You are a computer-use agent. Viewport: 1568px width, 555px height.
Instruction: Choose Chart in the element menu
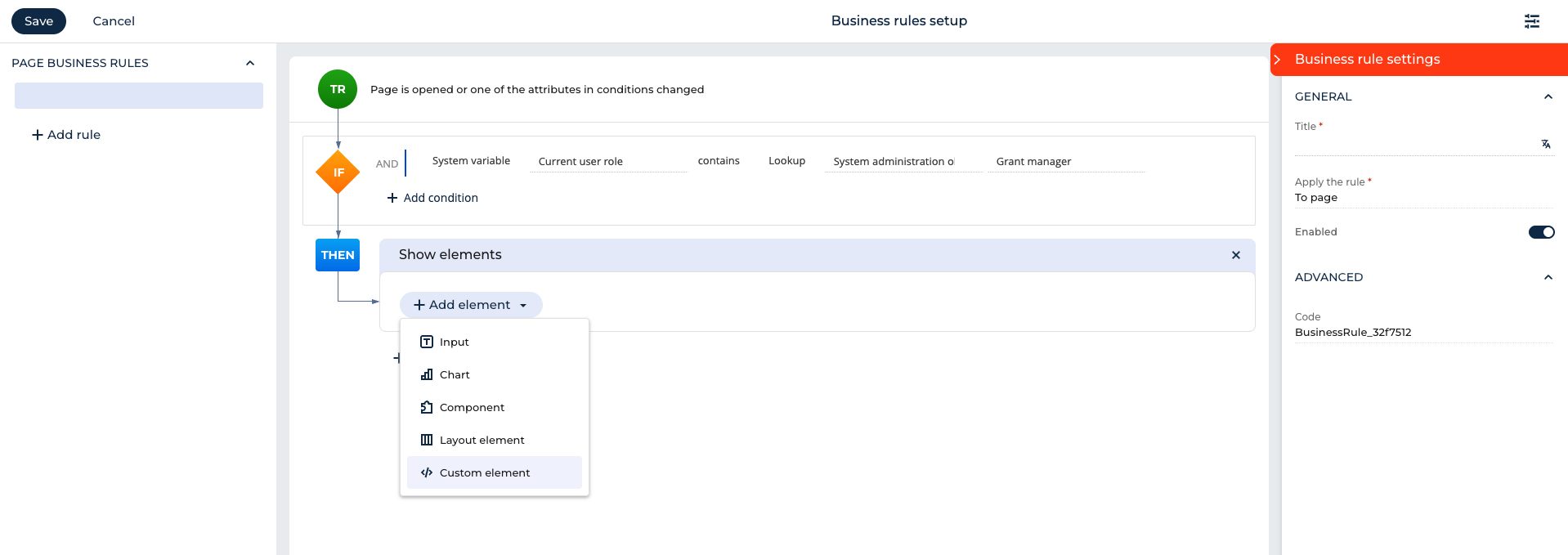(455, 374)
